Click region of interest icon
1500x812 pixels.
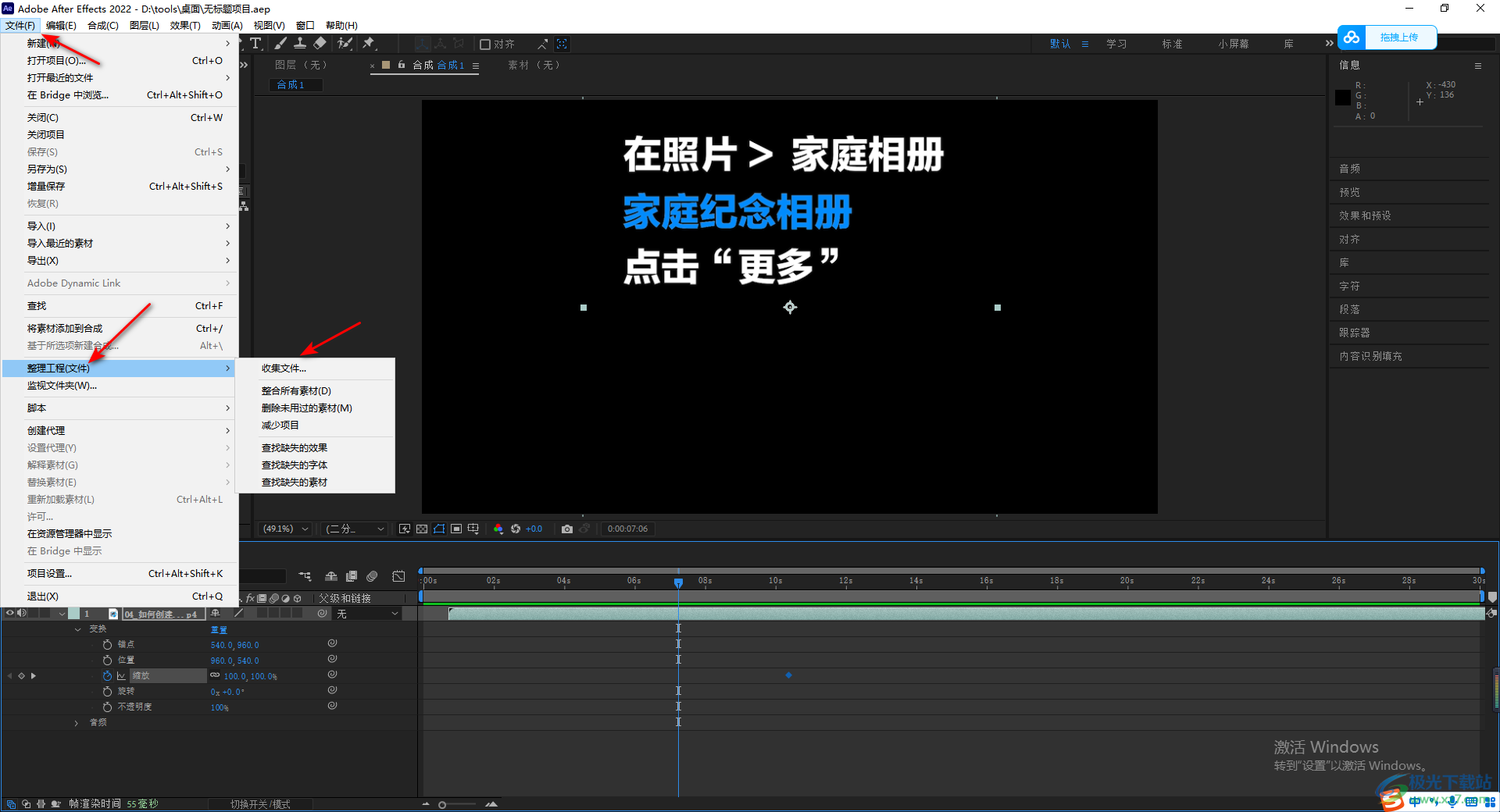tap(456, 529)
